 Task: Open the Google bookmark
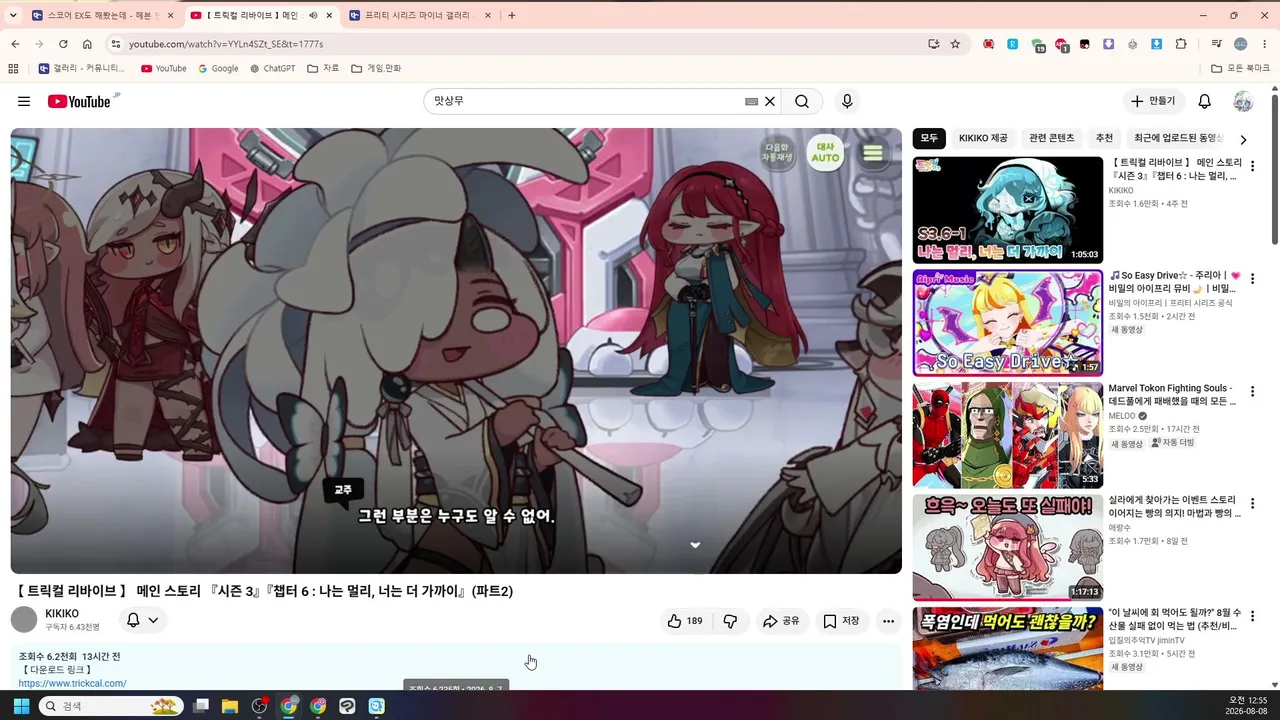point(218,68)
